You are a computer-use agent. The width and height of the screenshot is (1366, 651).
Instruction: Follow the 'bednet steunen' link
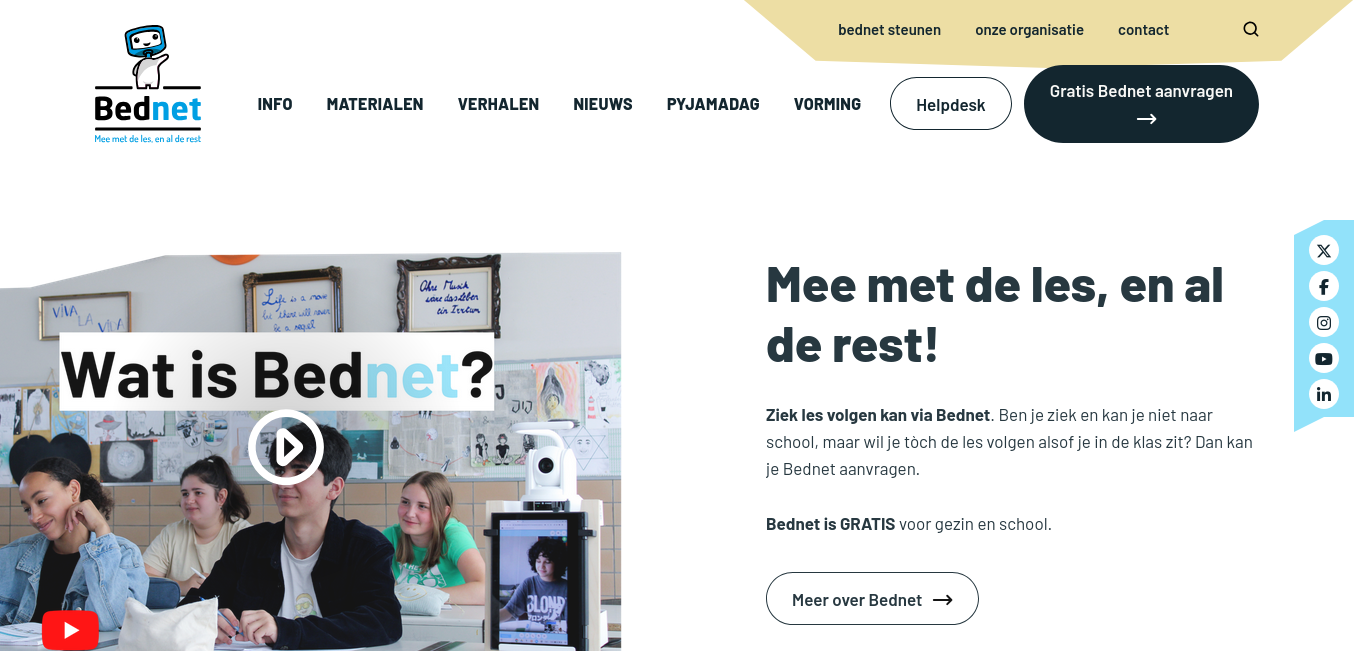tap(889, 30)
